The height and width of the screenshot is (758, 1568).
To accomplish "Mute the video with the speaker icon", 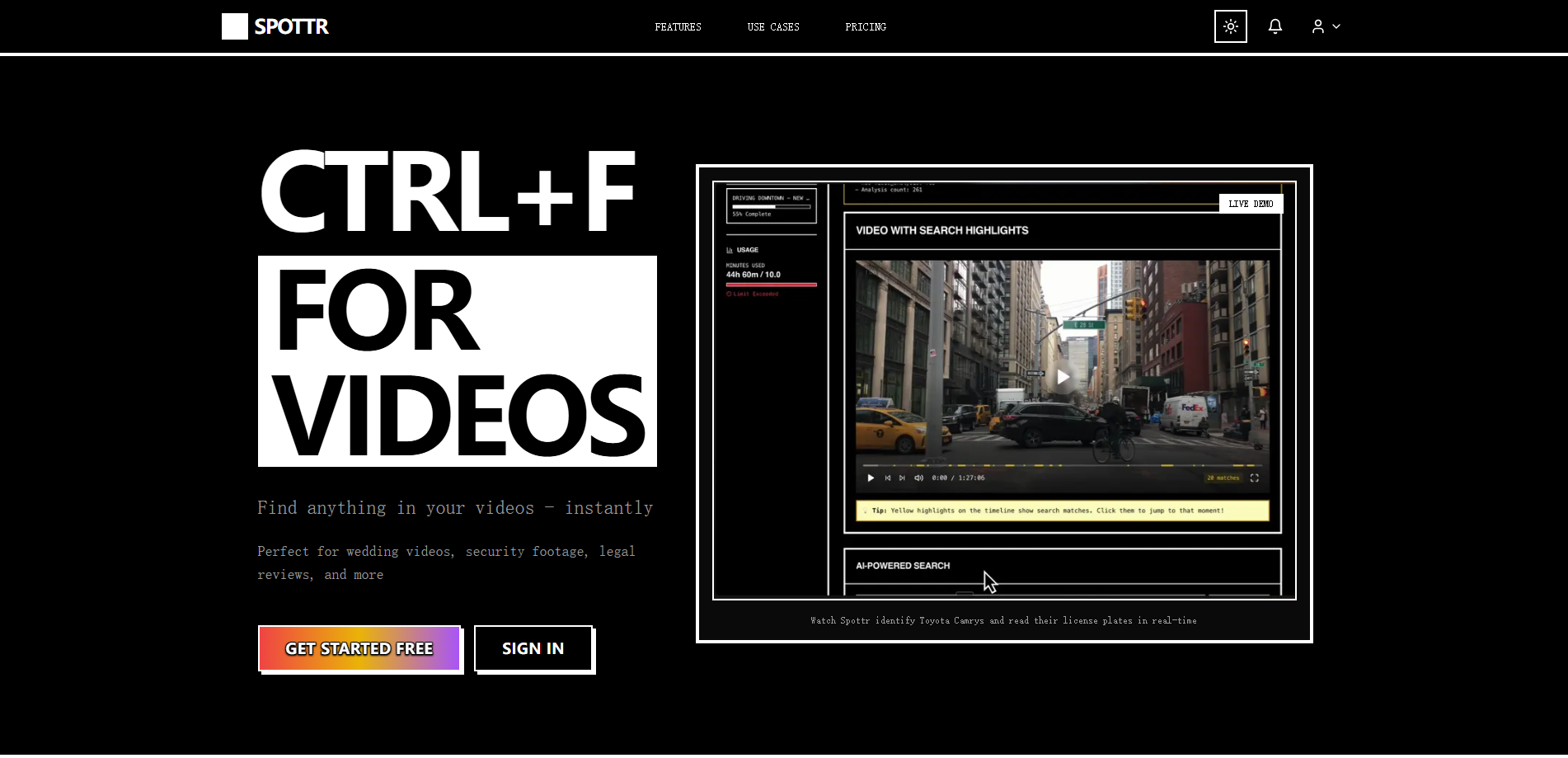I will [x=917, y=478].
